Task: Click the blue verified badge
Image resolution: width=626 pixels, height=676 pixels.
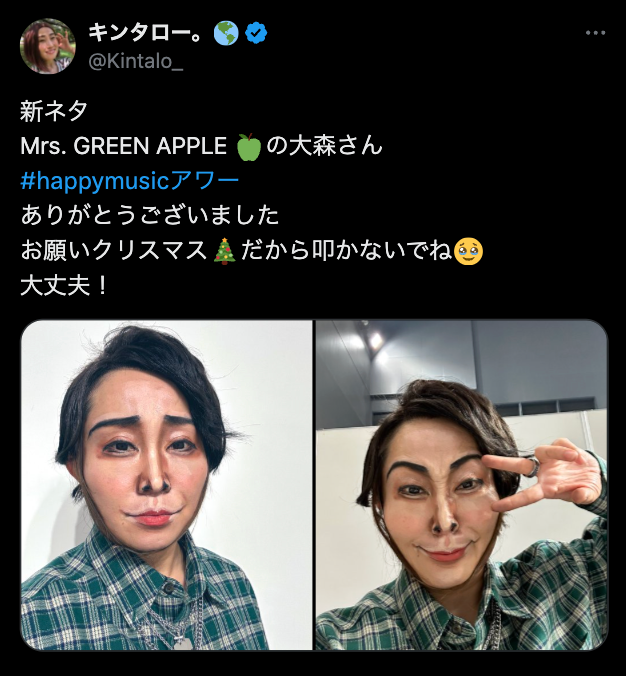Action: (x=257, y=32)
